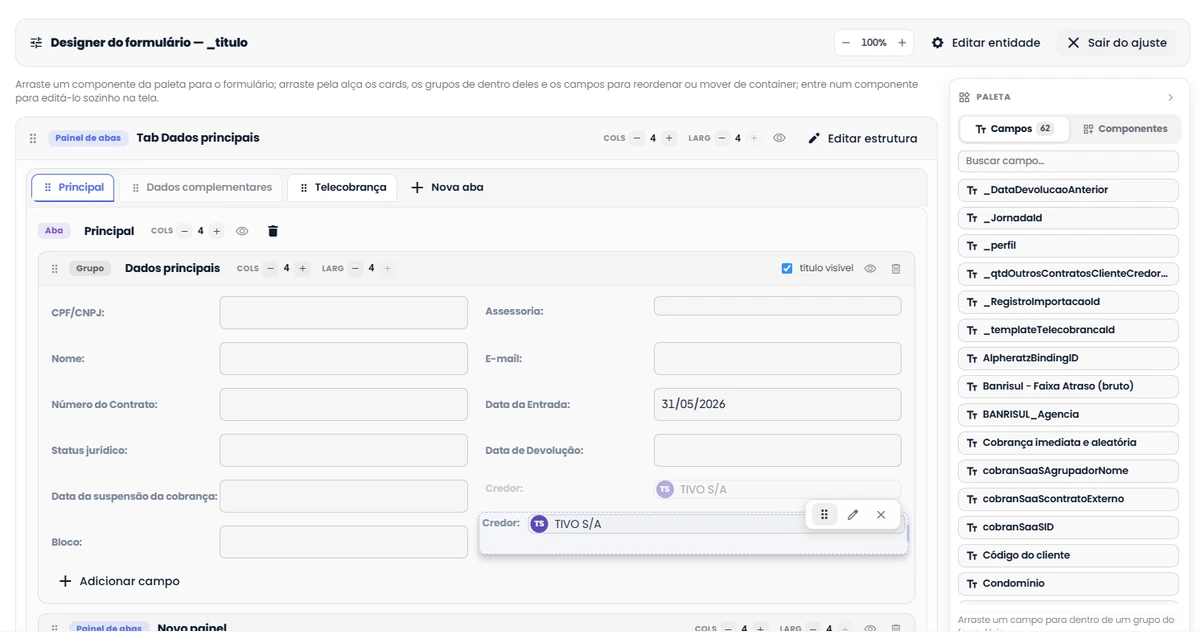The image size is (1200, 635).
Task: Select the Código do cliente palette field
Action: tap(1068, 555)
